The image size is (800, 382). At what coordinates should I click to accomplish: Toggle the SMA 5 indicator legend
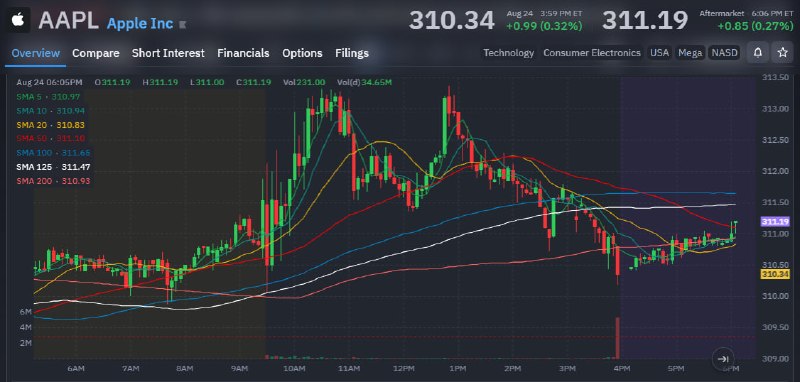pos(48,96)
